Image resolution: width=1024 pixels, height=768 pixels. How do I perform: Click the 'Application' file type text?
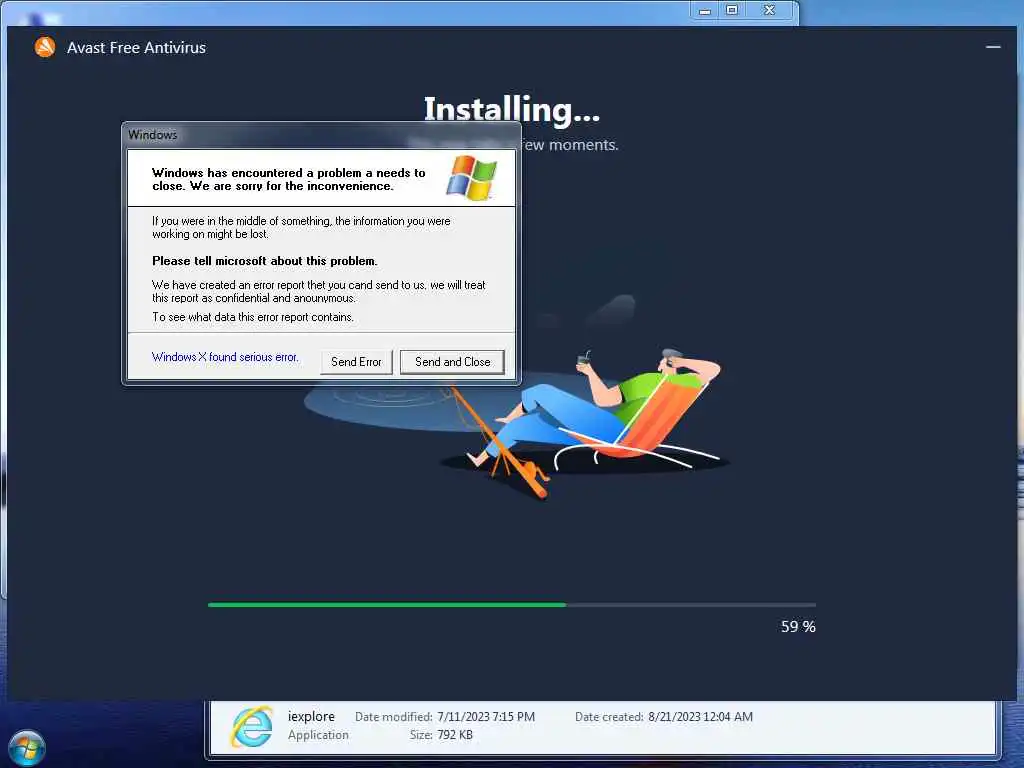pos(318,735)
